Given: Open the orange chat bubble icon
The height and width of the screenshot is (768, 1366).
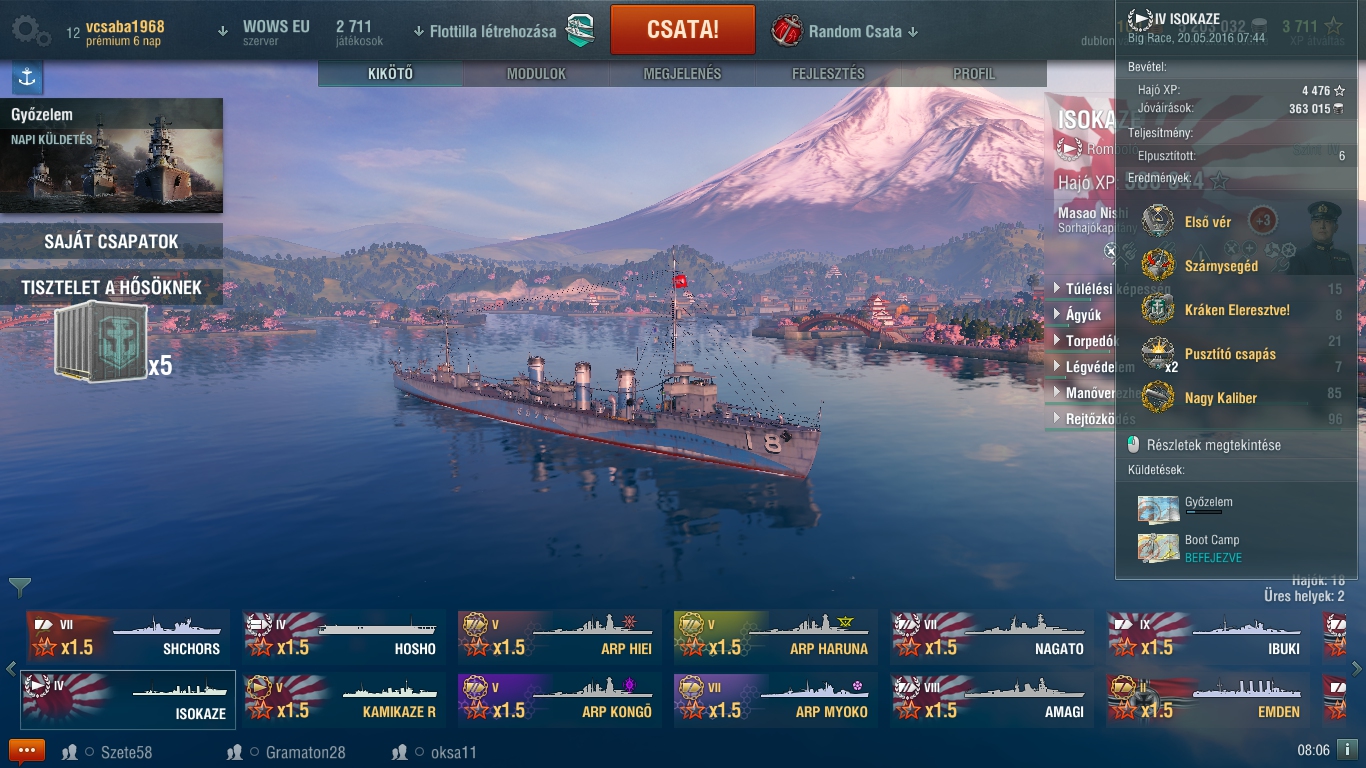Looking at the screenshot, I should (x=27, y=751).
